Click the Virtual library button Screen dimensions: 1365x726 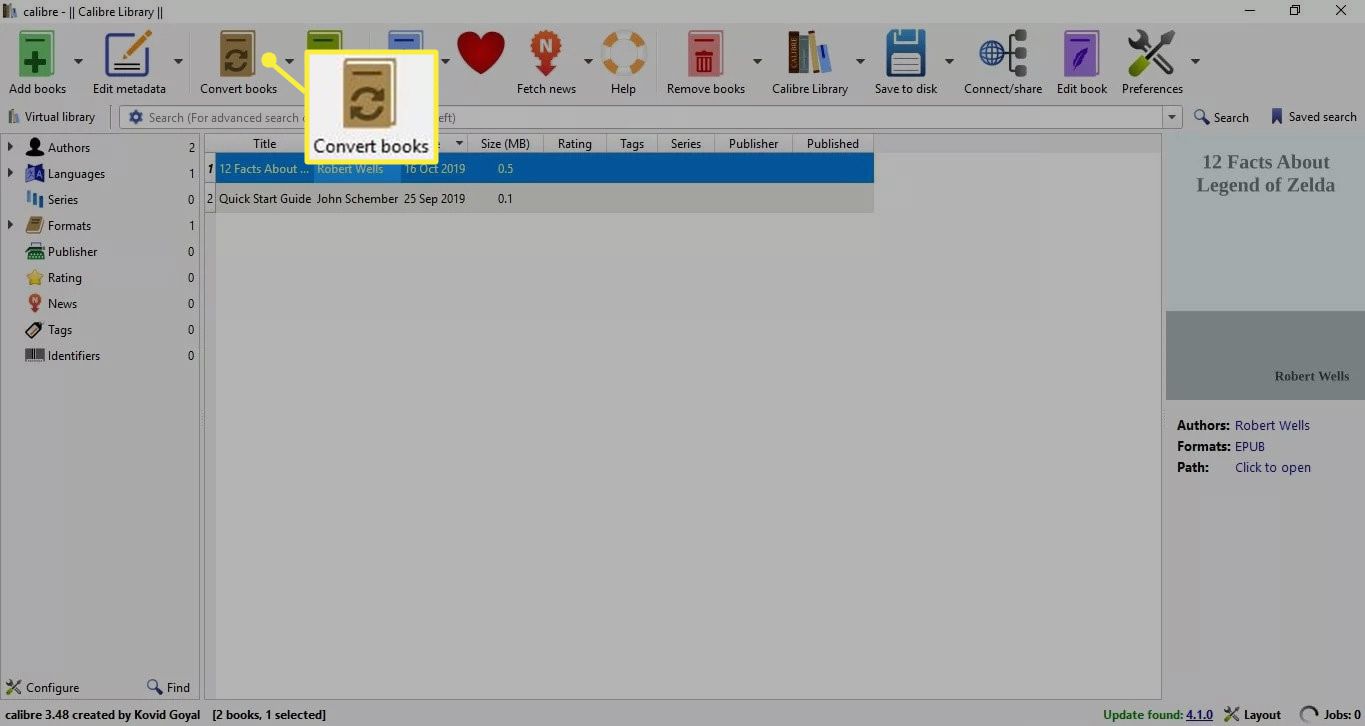52,117
